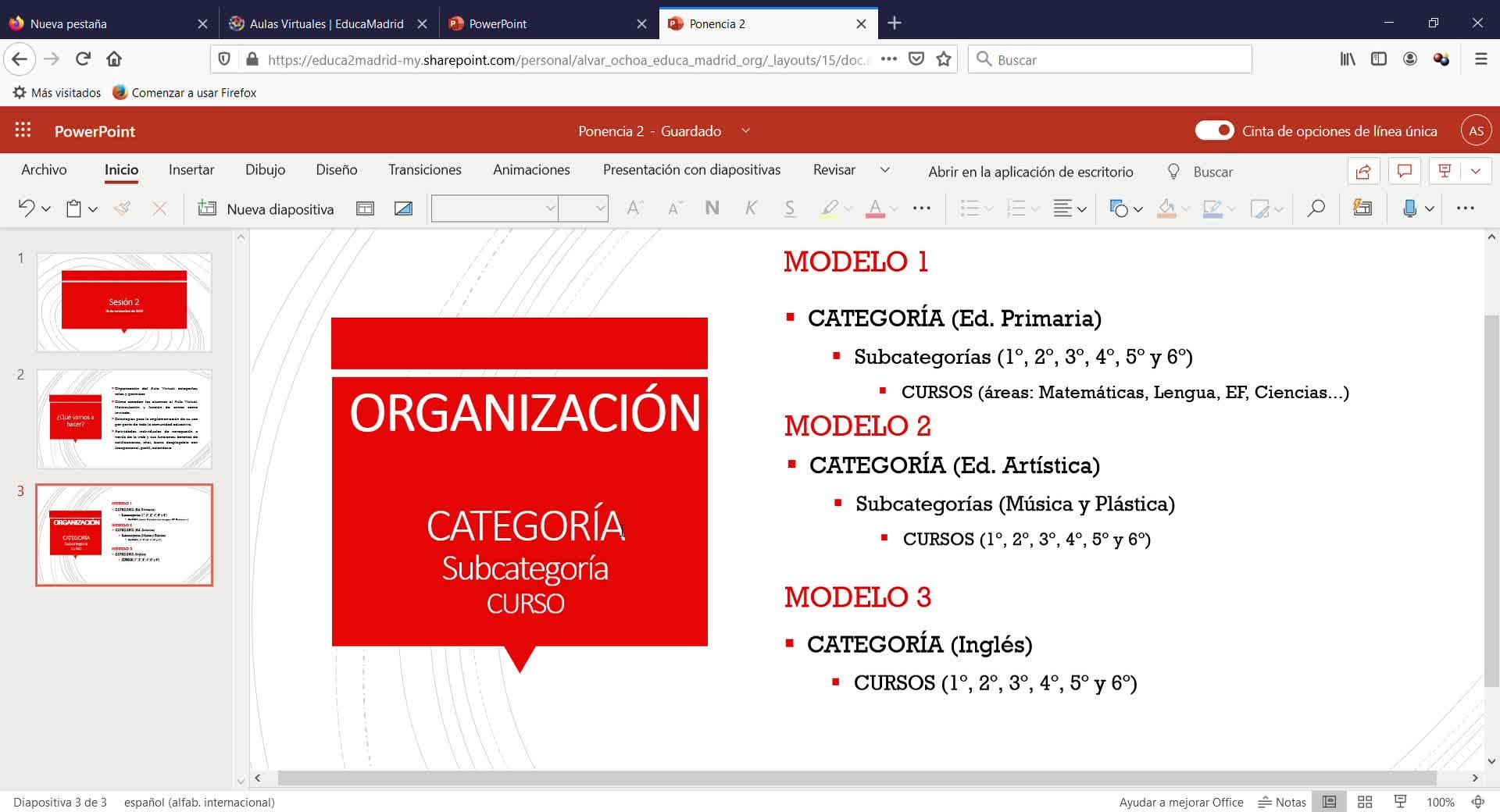Toggle underline (S) formatting
This screenshot has height=812, width=1500.
click(x=790, y=208)
